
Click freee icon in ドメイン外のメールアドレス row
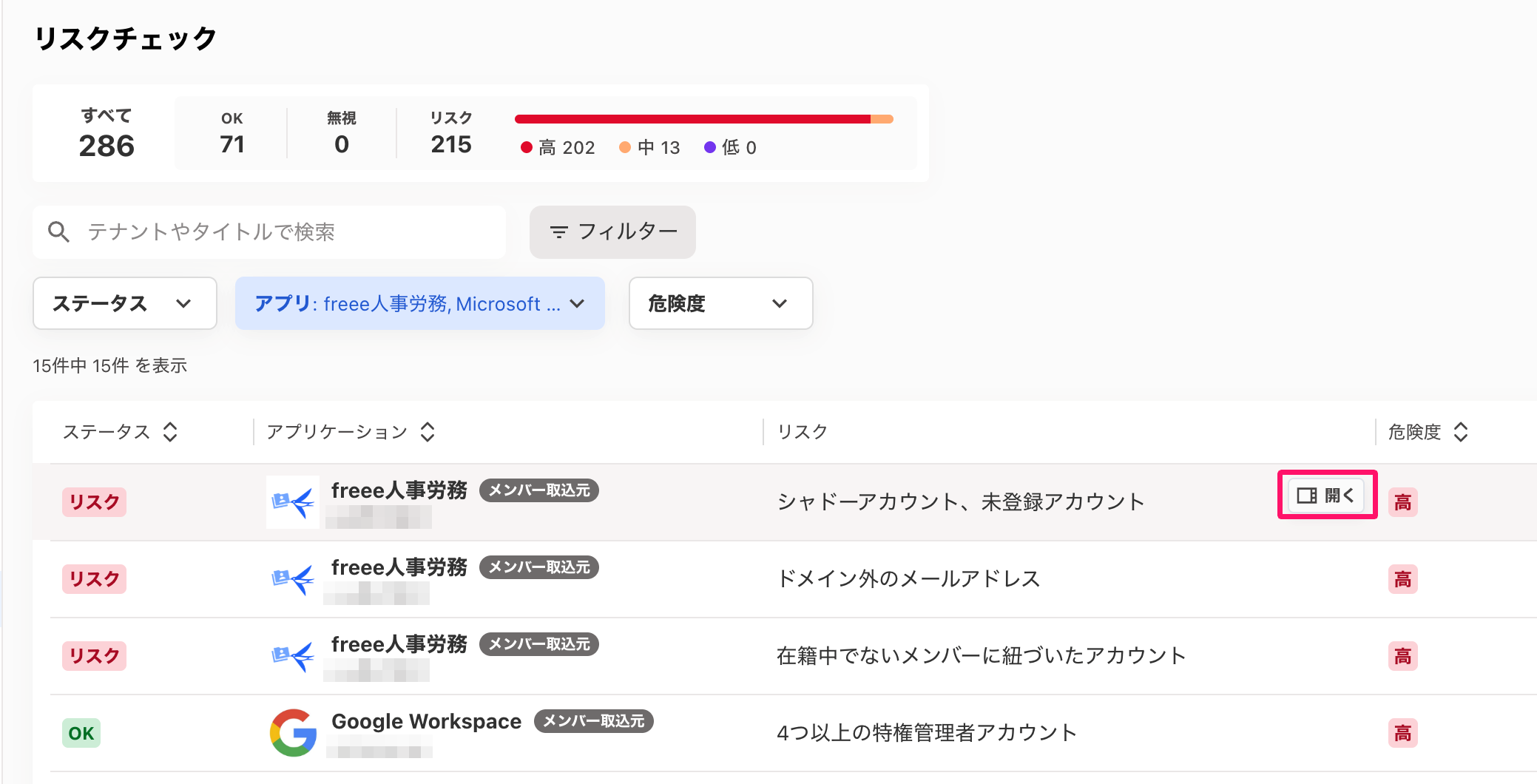293,579
